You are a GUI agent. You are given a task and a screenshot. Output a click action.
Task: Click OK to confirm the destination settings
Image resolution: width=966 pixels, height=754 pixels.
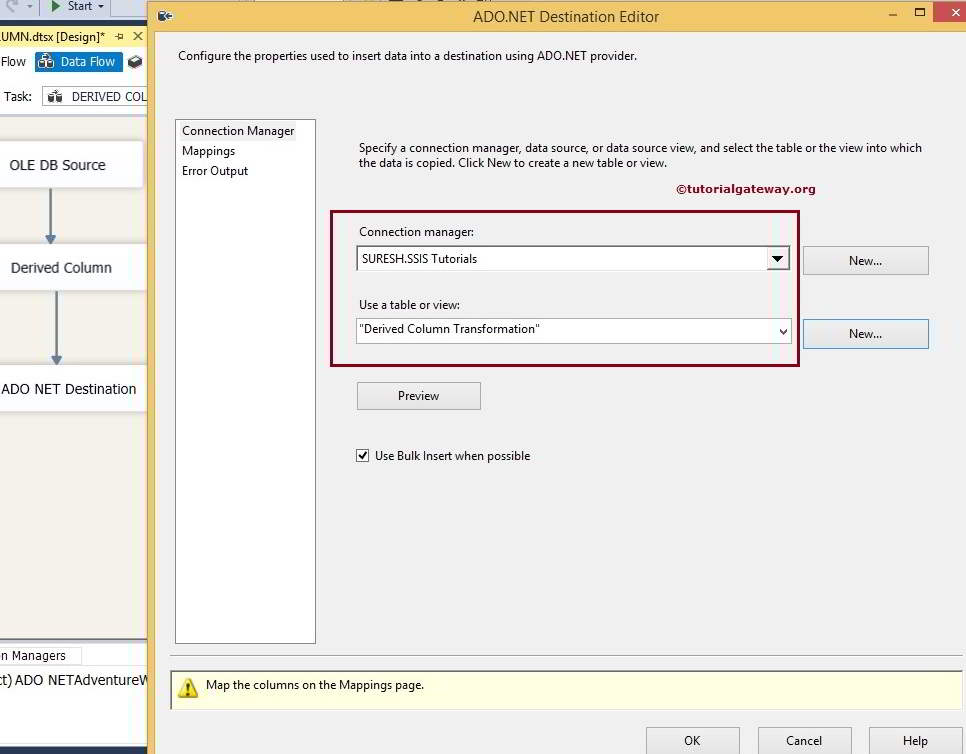pos(692,741)
